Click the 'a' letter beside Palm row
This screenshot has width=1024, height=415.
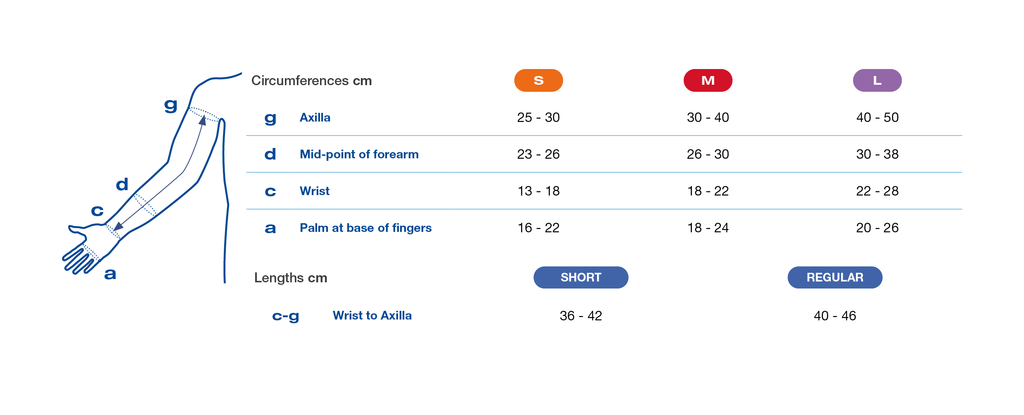point(270,228)
